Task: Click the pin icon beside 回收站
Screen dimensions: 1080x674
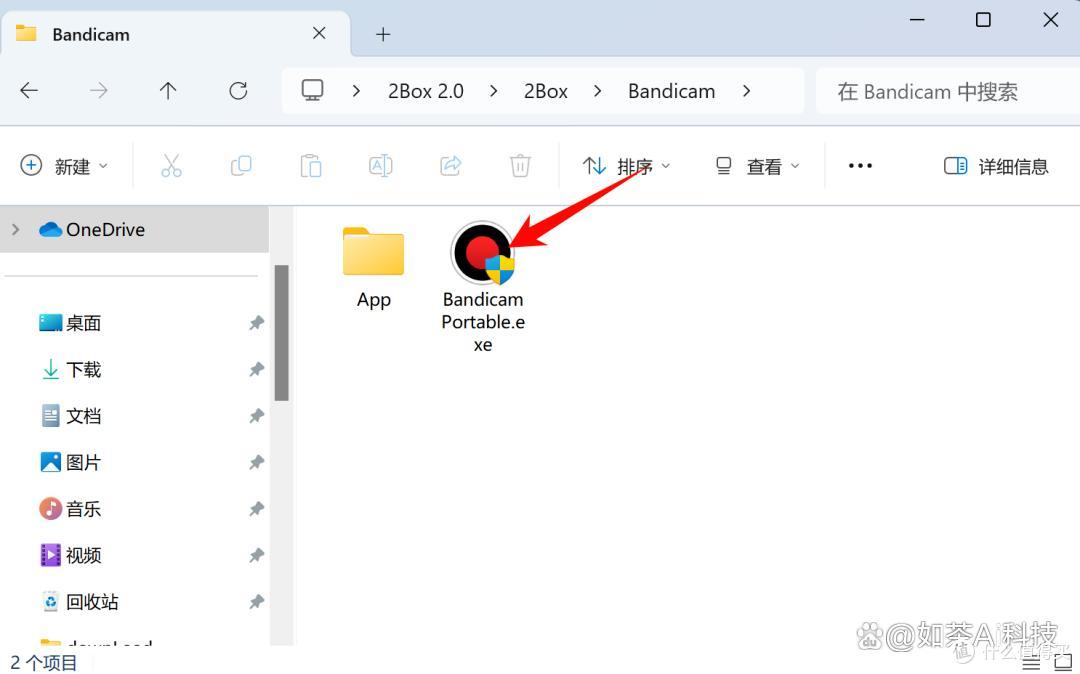Action: 256,601
